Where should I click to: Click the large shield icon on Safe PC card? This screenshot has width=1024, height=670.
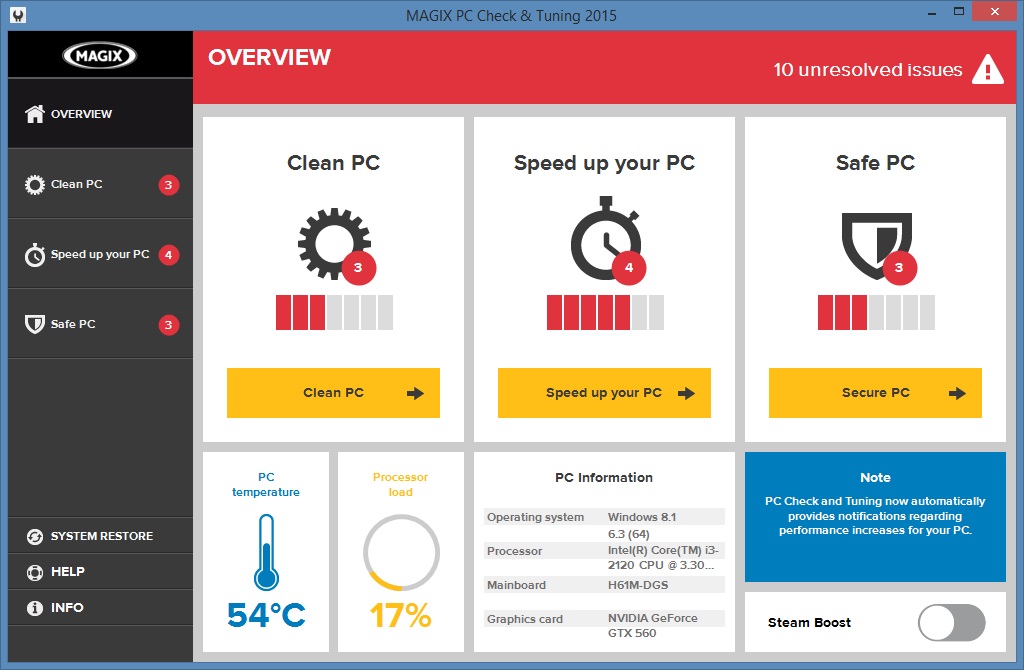[876, 245]
